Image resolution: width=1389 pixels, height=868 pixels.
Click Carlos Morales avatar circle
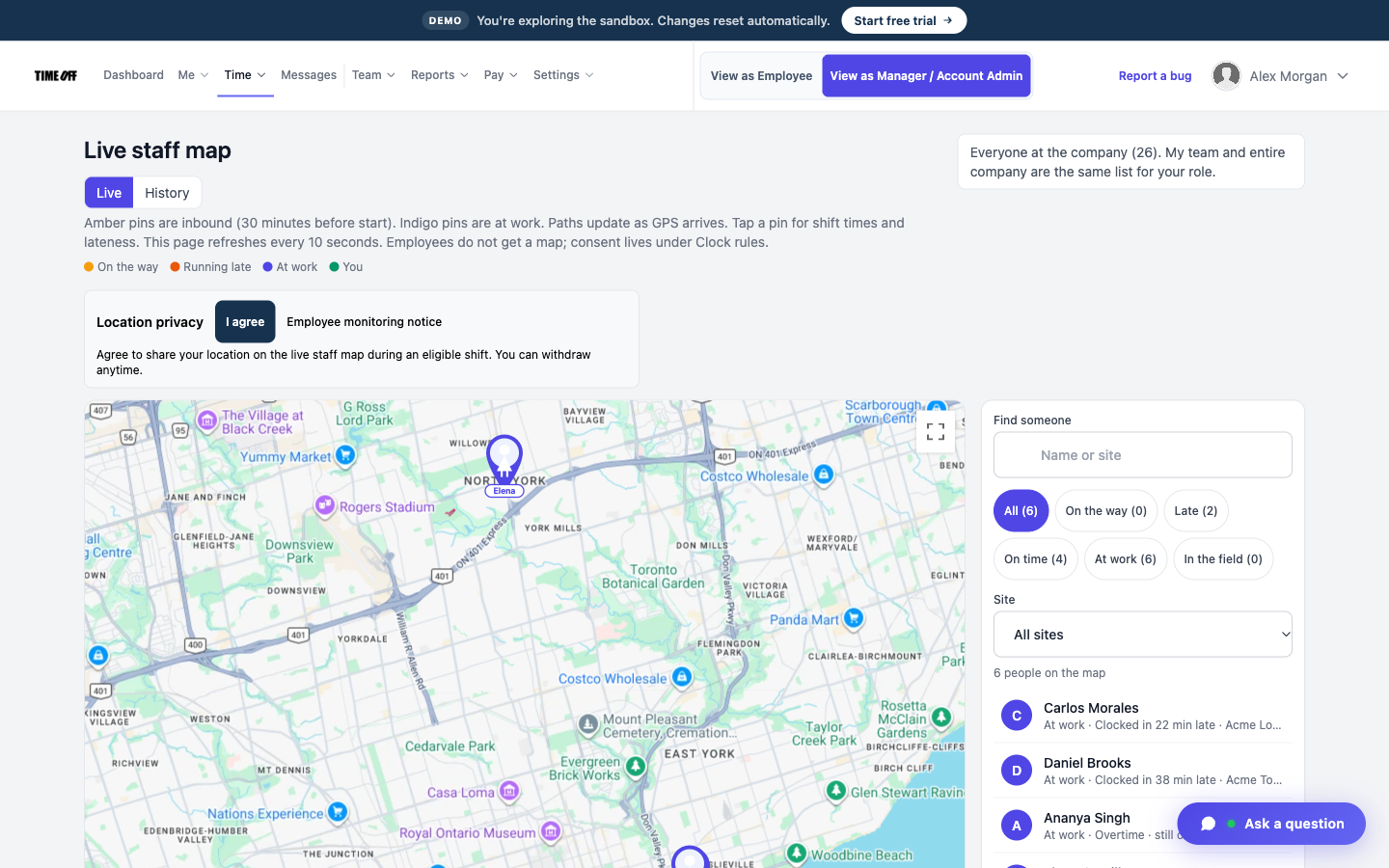[x=1016, y=716]
